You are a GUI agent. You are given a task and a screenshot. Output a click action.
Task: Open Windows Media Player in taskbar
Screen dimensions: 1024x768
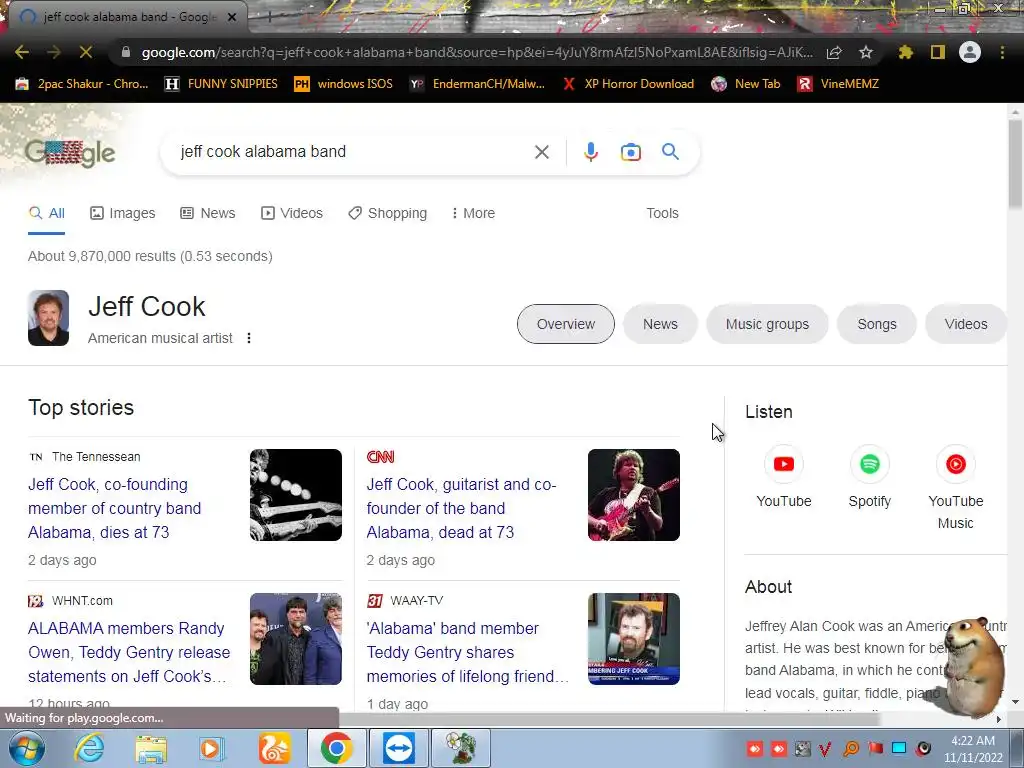click(x=212, y=748)
